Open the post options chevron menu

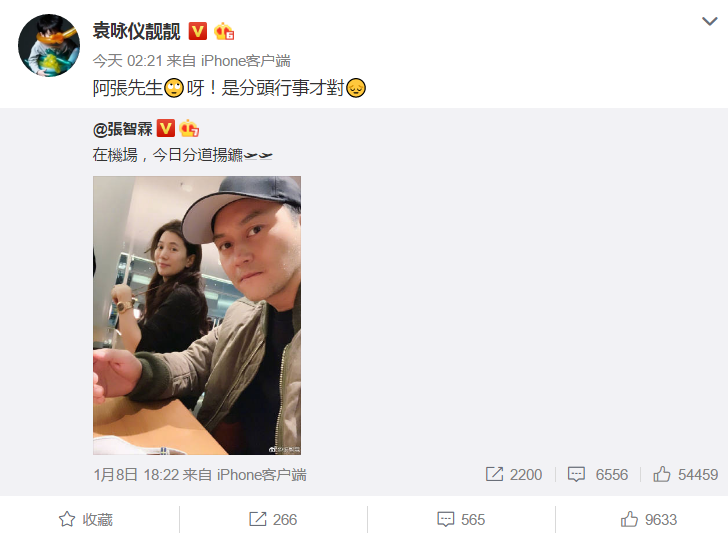tap(709, 21)
